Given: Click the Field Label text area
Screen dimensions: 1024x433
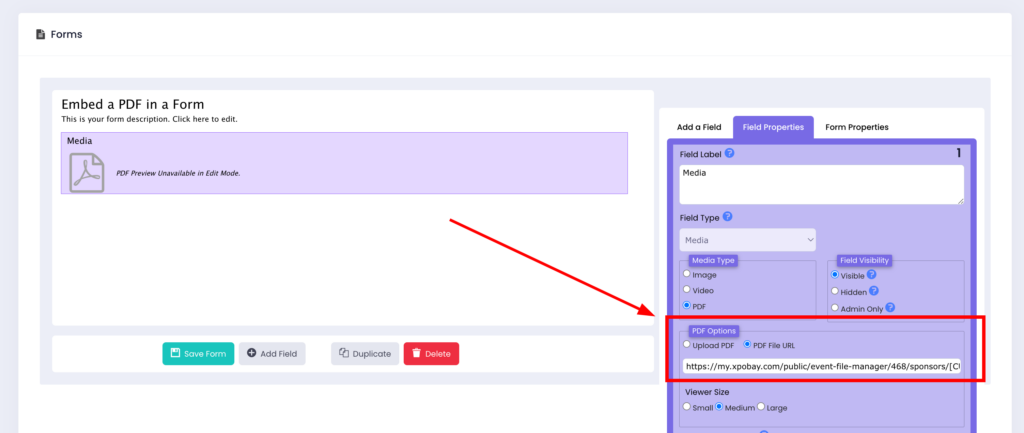Looking at the screenshot, I should (821, 185).
